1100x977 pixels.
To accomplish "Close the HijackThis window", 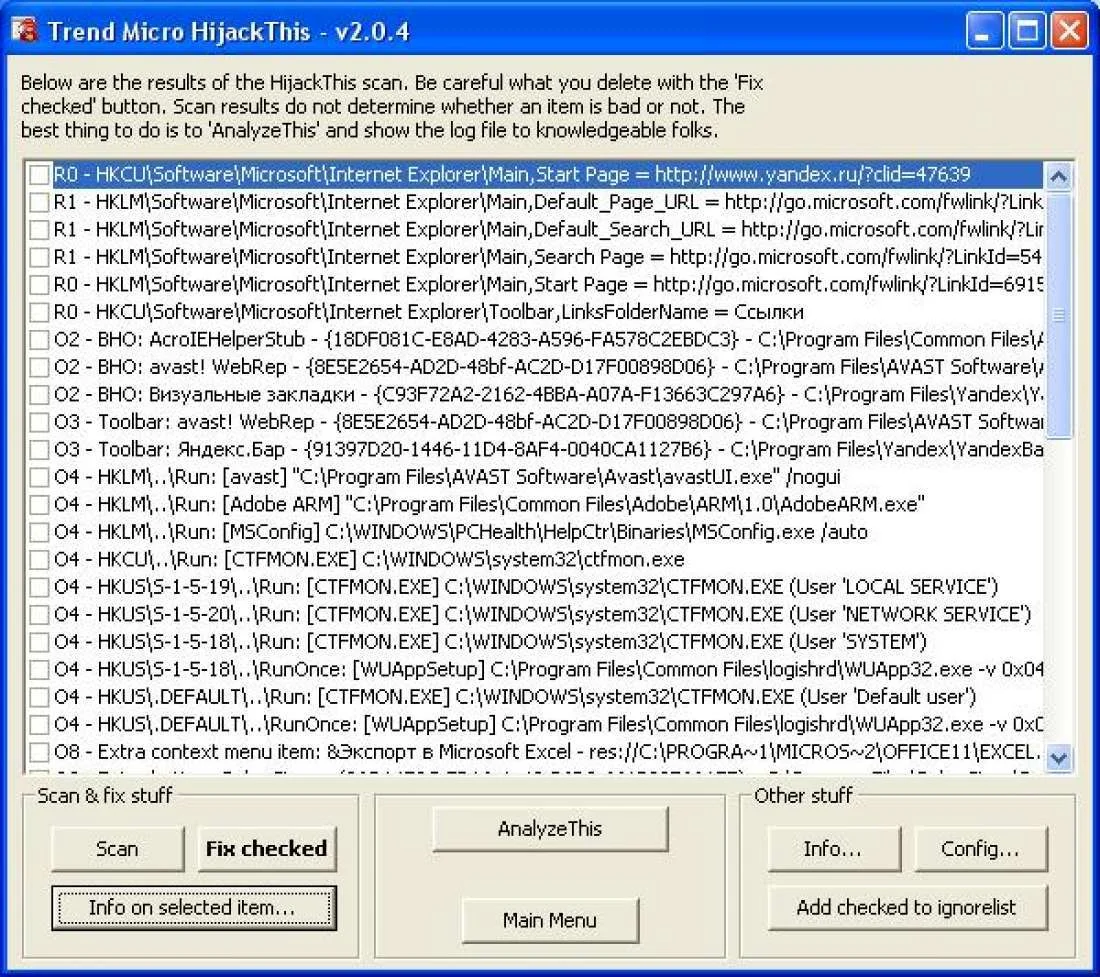I will tap(1070, 31).
